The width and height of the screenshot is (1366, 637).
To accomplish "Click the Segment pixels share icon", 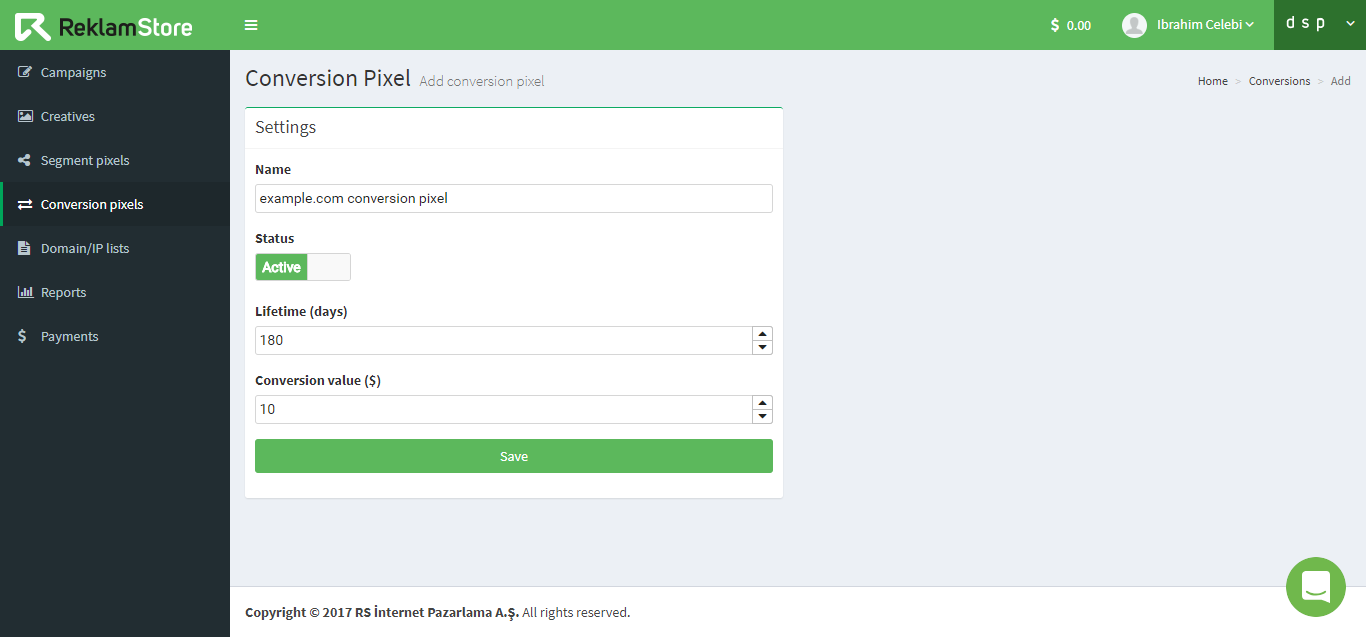I will [x=25, y=160].
